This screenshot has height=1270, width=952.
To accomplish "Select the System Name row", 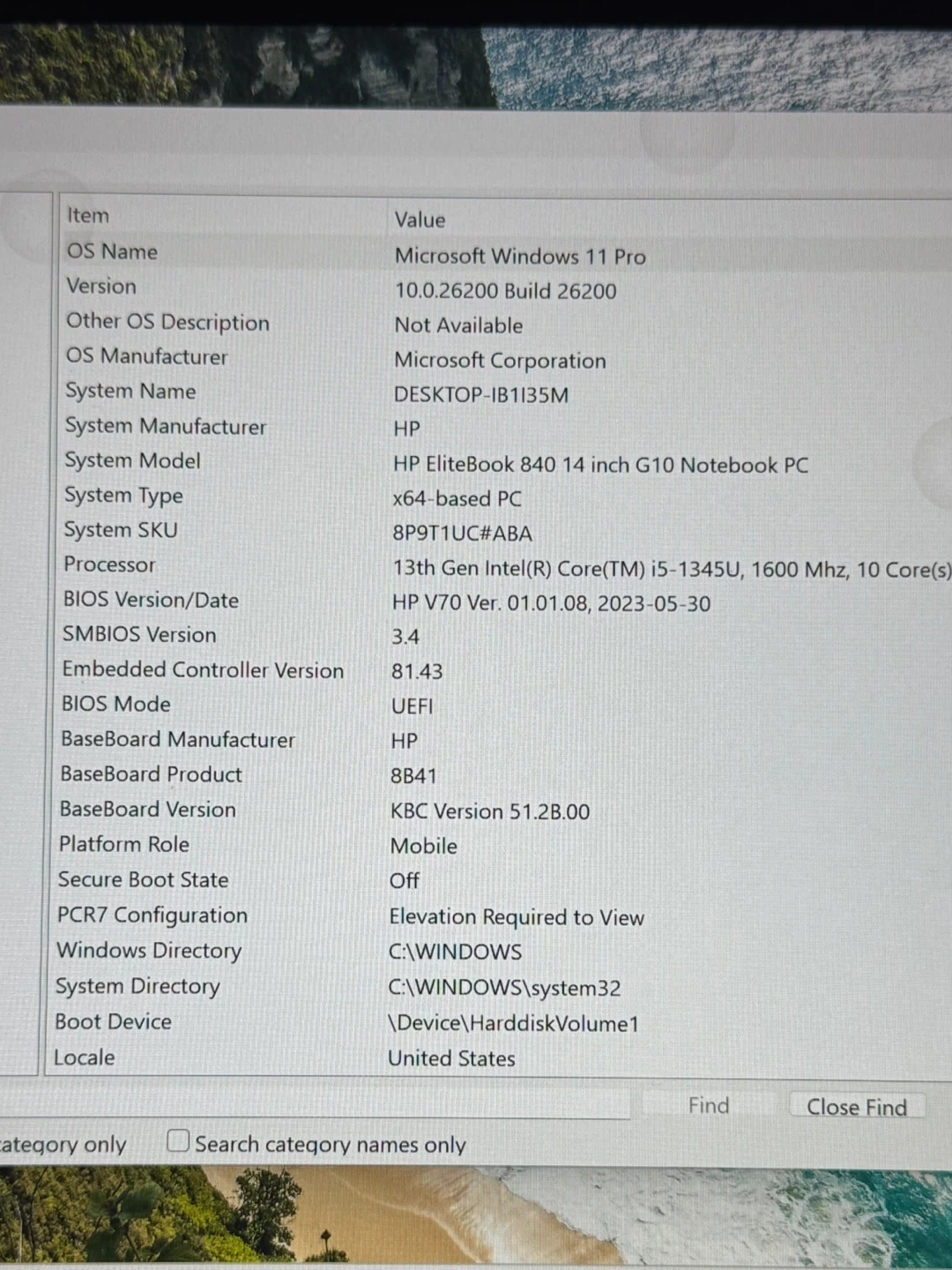I will tap(130, 391).
